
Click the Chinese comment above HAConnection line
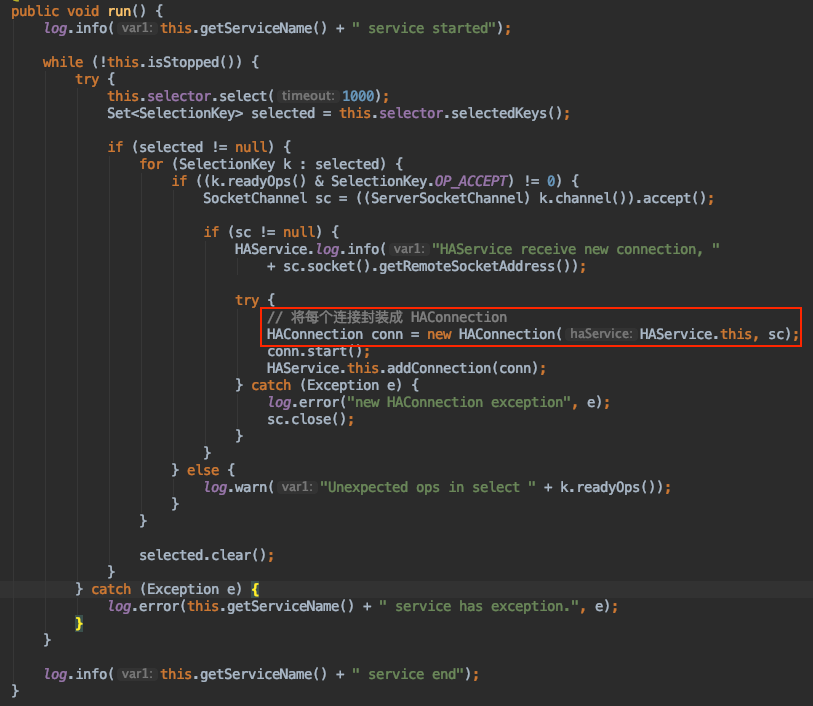[x=387, y=317]
